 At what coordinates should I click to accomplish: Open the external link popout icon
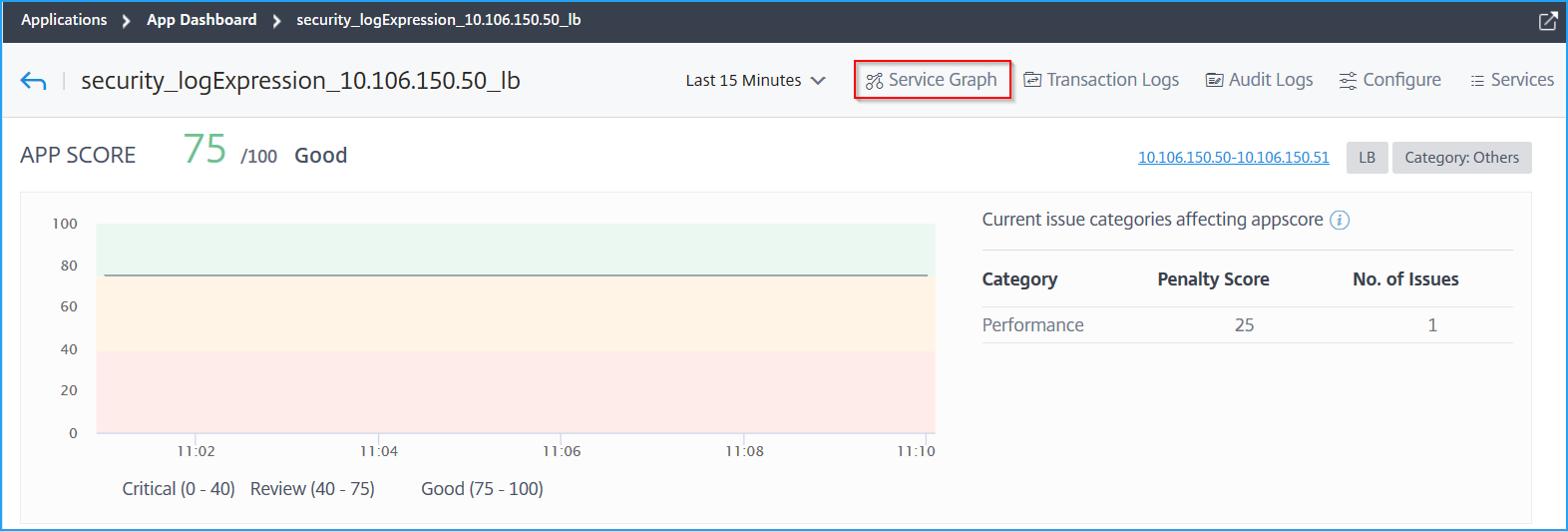[1548, 21]
